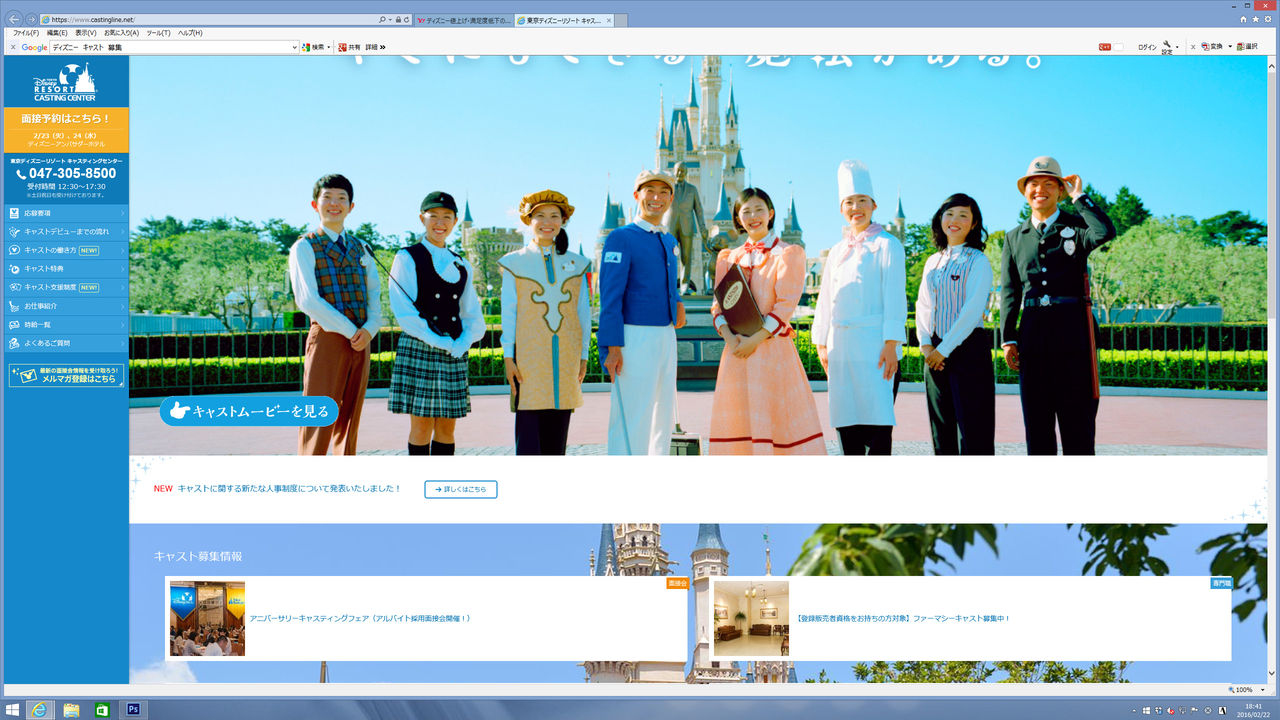This screenshot has height=720, width=1280.
Task: Click the Internet Explorer taskbar icon
Action: (40, 709)
